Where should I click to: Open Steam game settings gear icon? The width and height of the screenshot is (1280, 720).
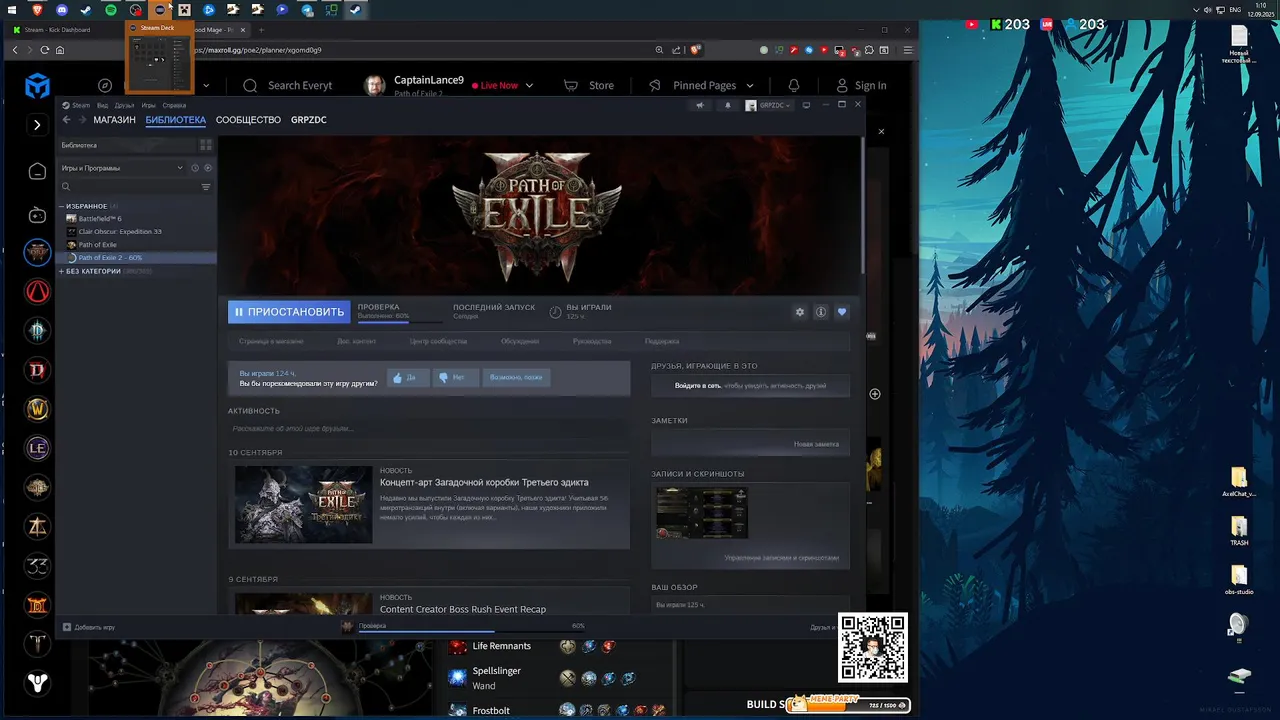tap(799, 312)
